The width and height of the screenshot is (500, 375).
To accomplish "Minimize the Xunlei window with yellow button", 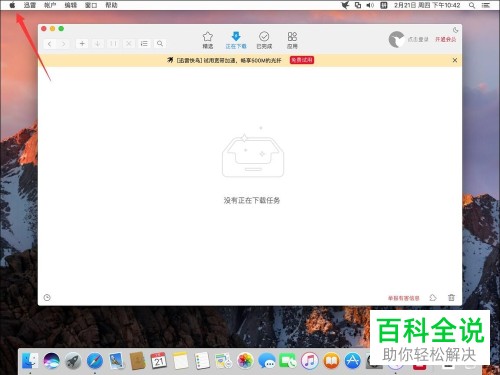I will pos(52,29).
